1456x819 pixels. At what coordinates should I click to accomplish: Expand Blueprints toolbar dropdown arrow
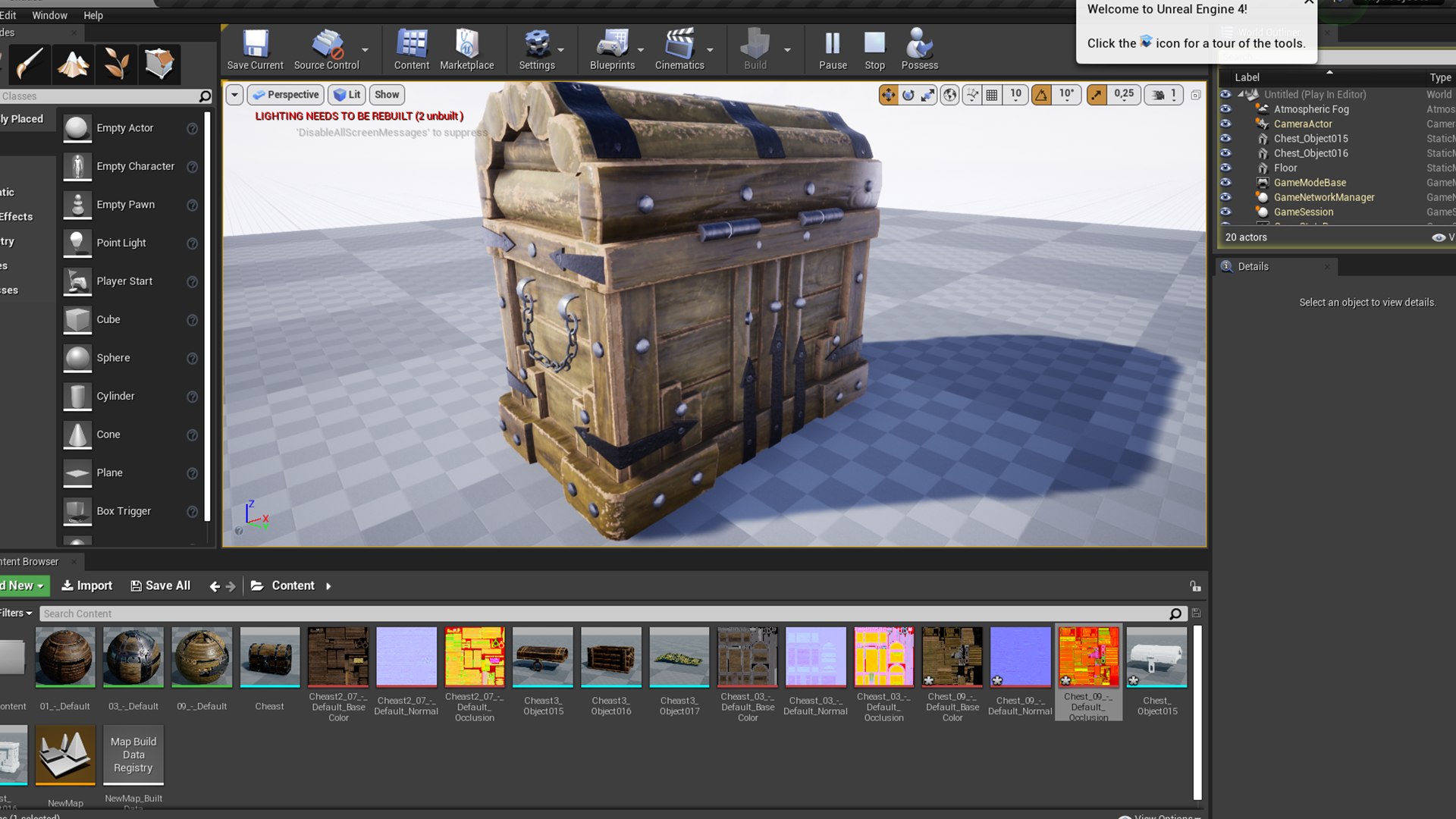coord(641,50)
